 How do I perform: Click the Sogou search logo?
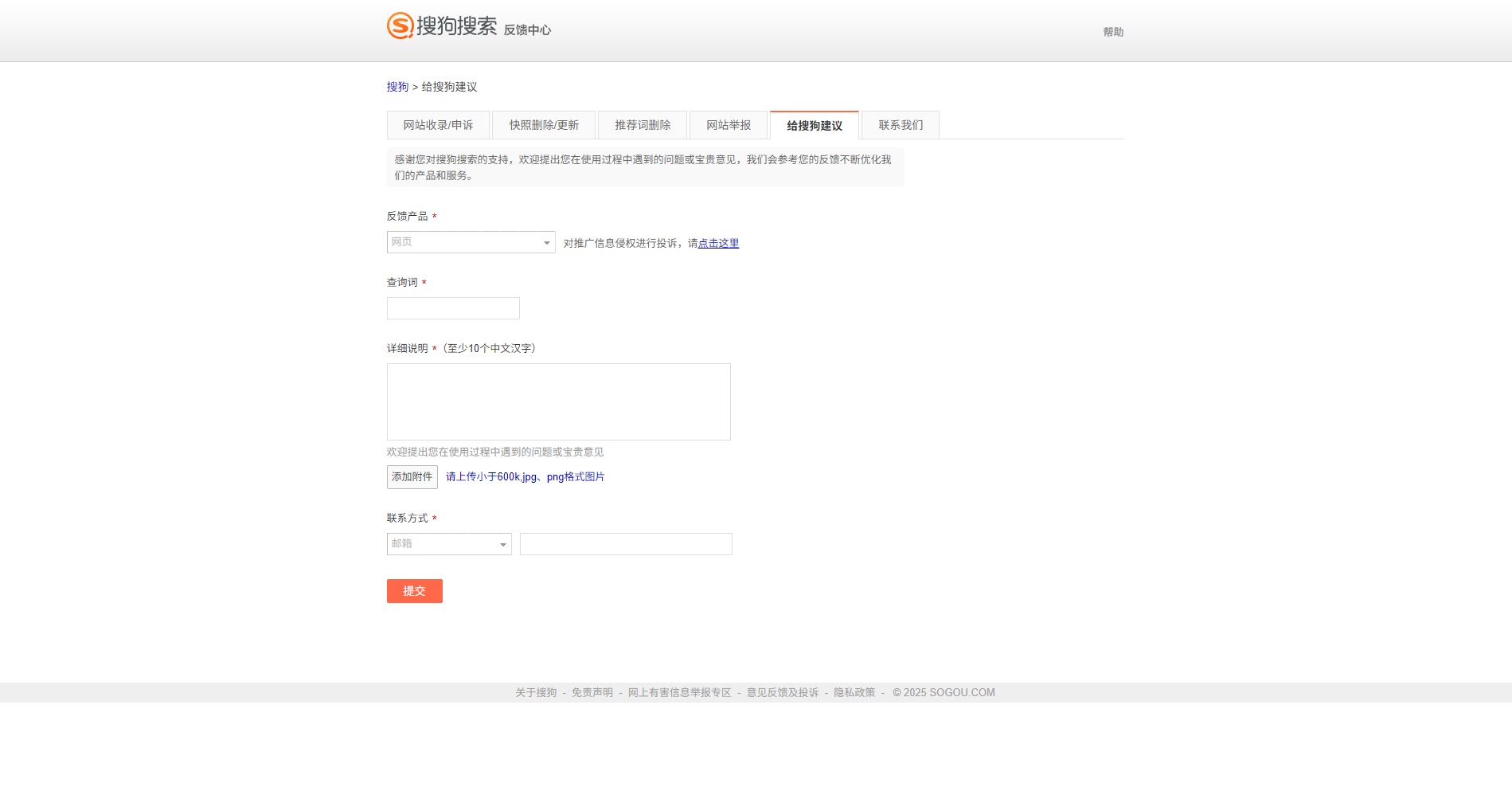pyautogui.click(x=436, y=25)
